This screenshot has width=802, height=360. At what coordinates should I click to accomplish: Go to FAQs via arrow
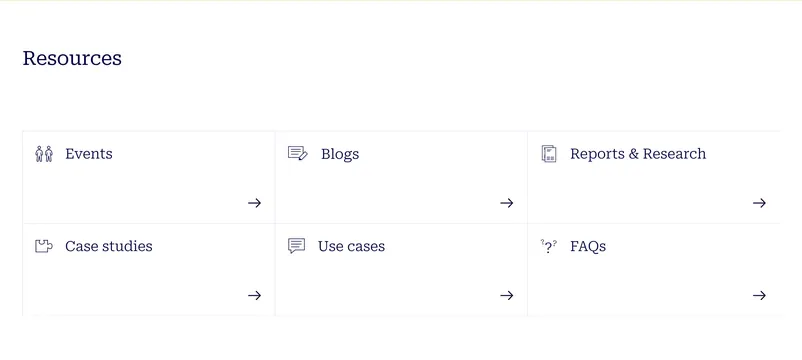pyautogui.click(x=759, y=295)
